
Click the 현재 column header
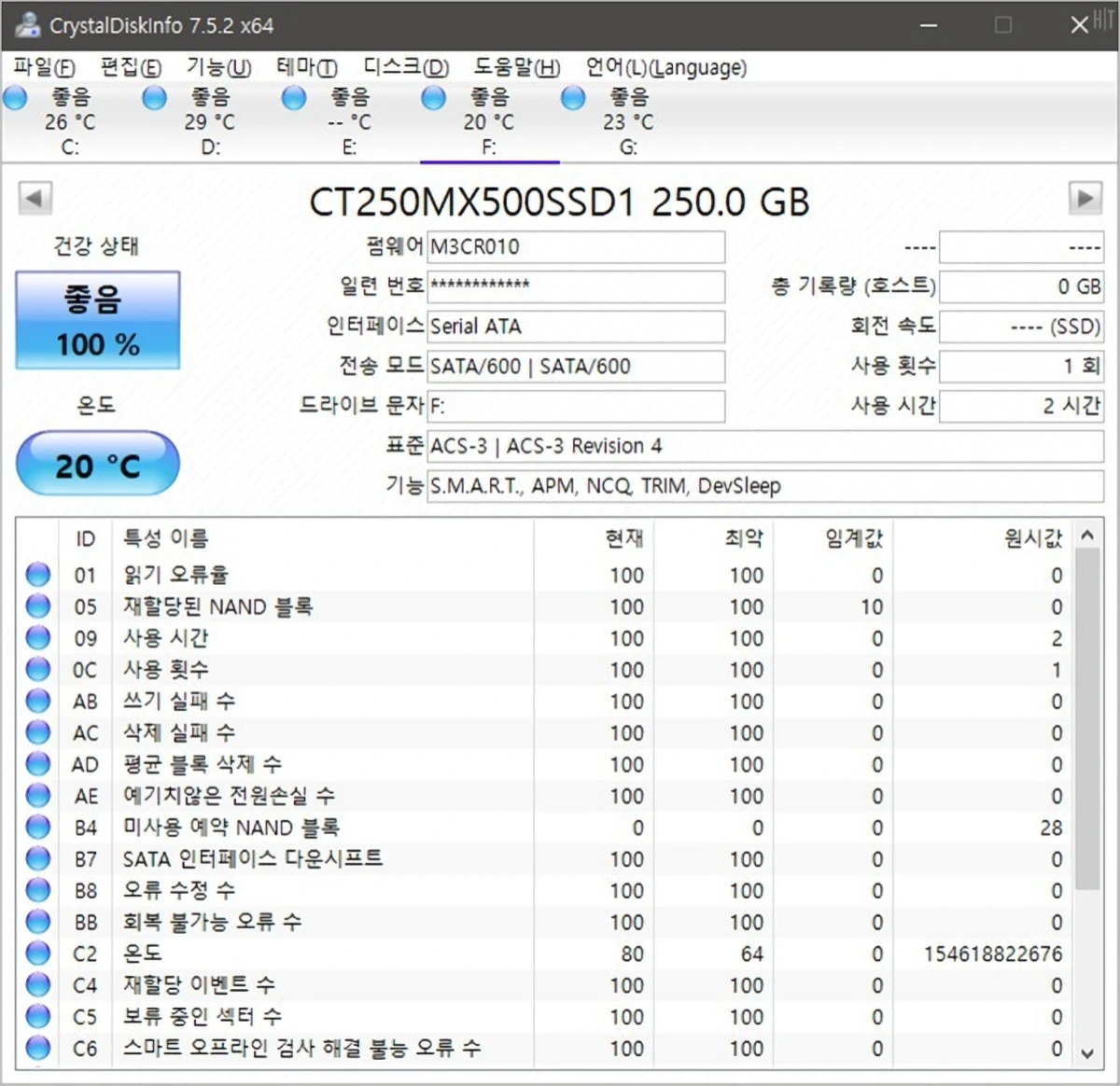593,538
